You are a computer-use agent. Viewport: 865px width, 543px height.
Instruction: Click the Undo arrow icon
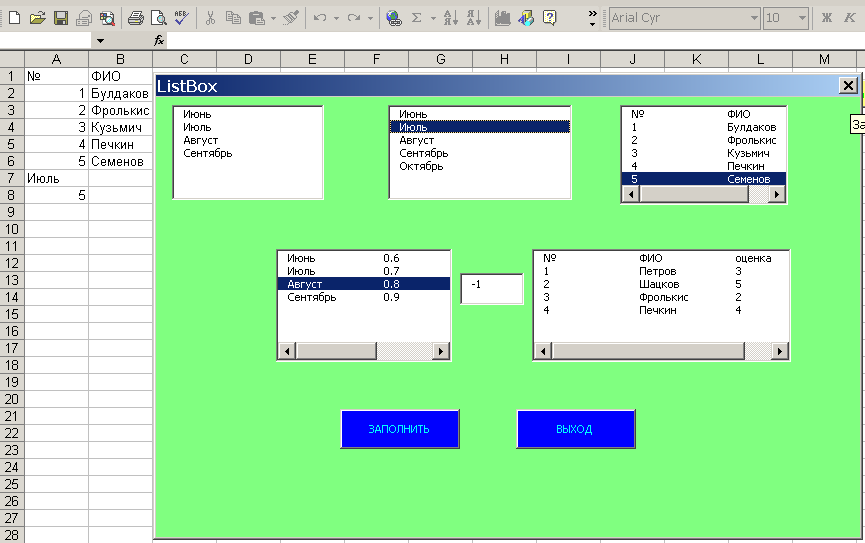[x=319, y=18]
